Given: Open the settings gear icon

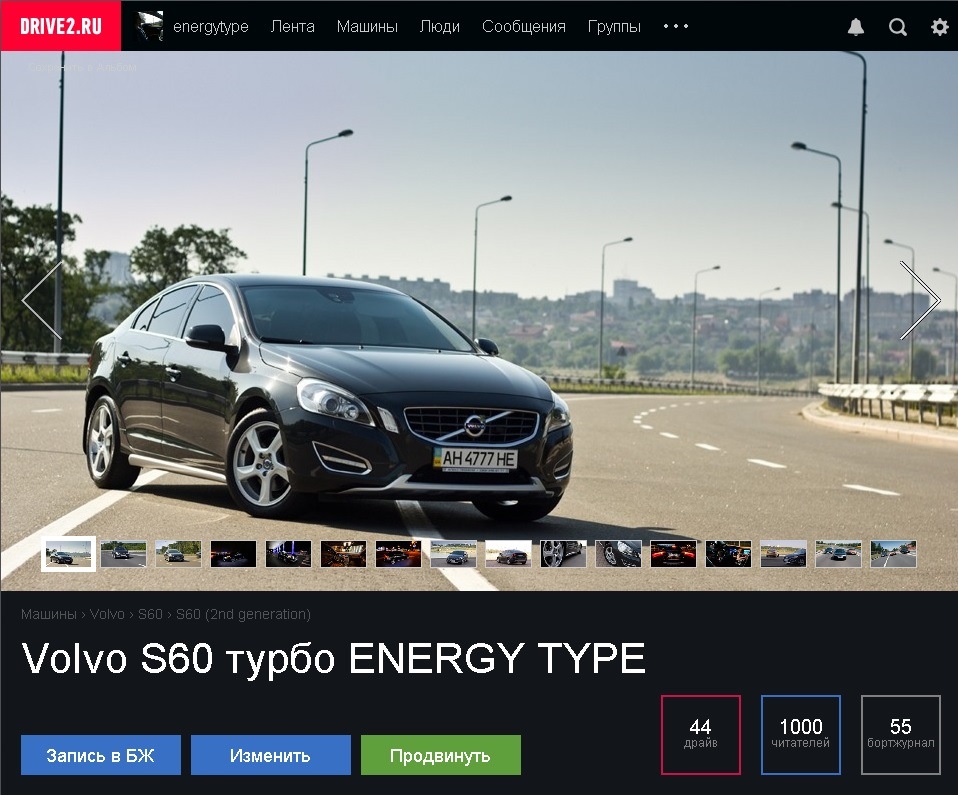Looking at the screenshot, I should click(x=939, y=27).
